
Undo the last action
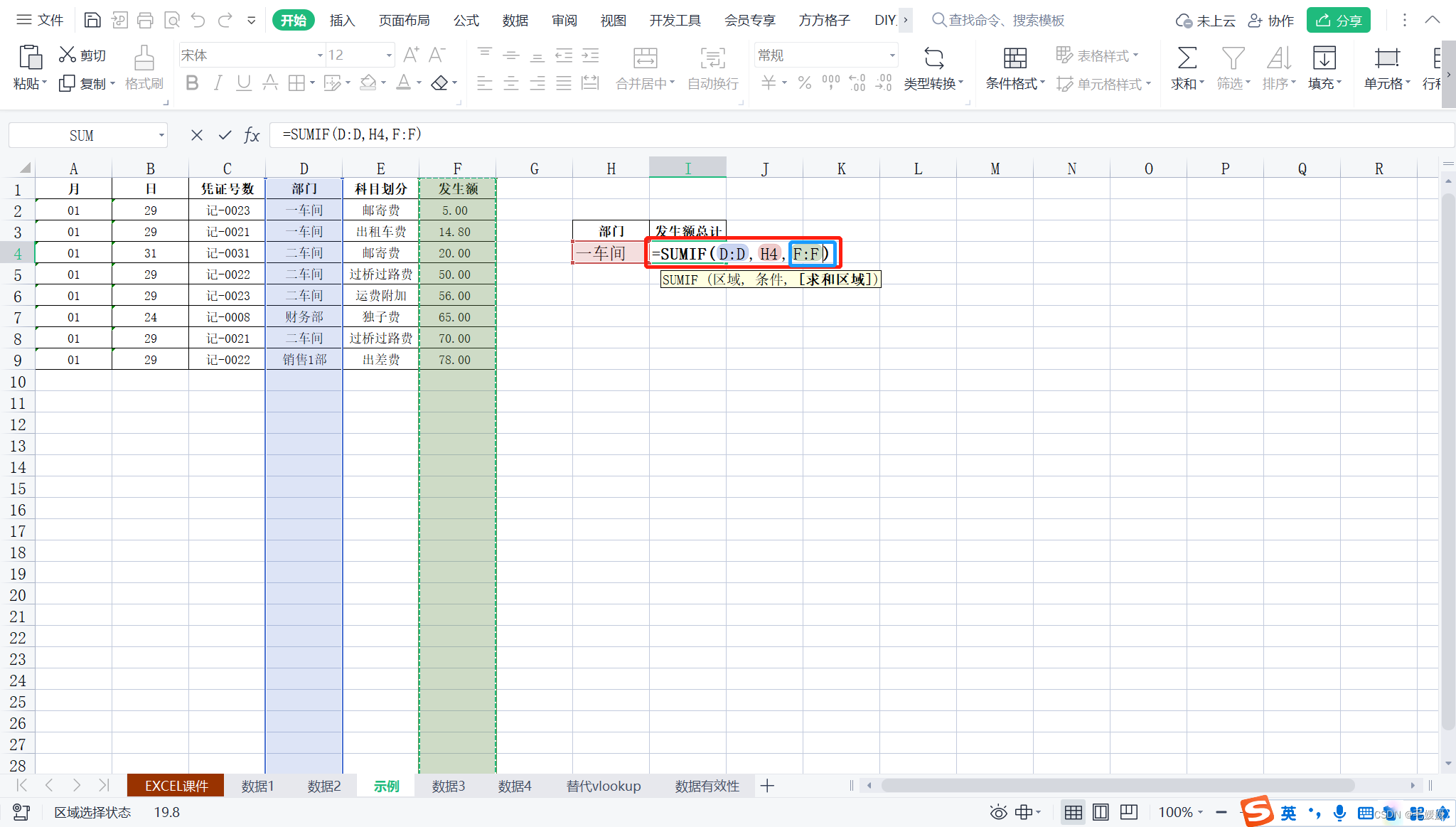click(x=198, y=20)
